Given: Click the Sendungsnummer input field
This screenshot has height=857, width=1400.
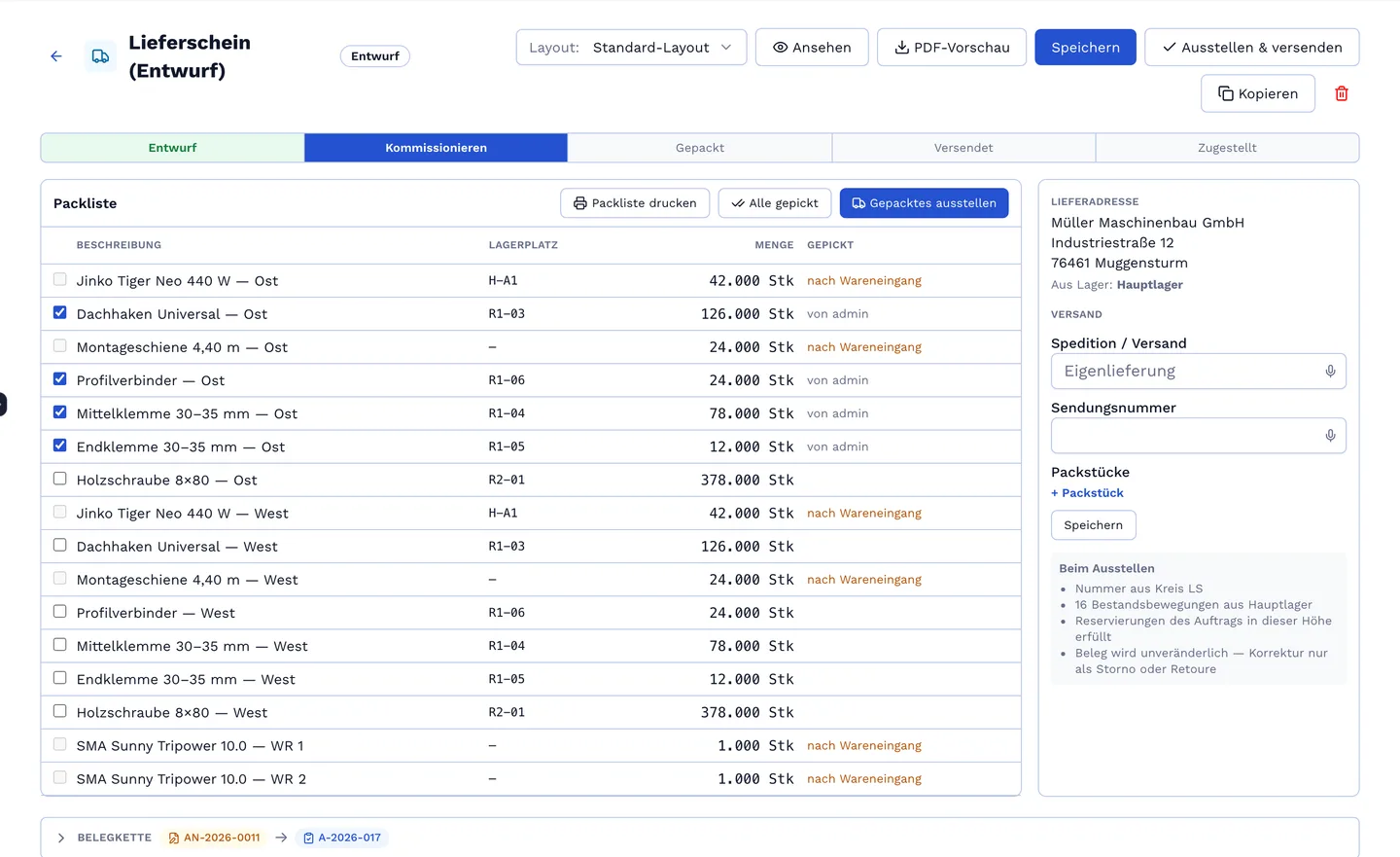Looking at the screenshot, I should 1198,436.
